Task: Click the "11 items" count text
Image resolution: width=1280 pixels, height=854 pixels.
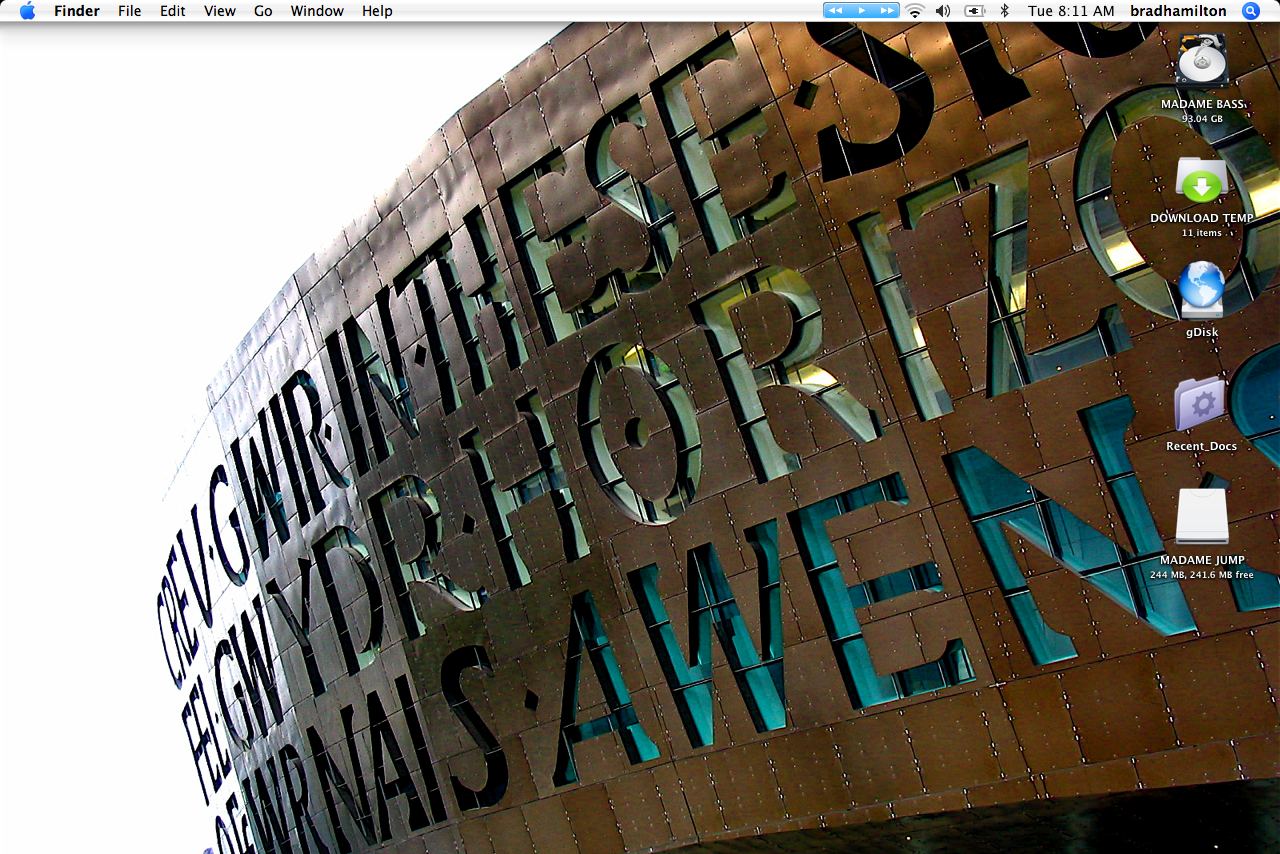Action: click(x=1202, y=233)
